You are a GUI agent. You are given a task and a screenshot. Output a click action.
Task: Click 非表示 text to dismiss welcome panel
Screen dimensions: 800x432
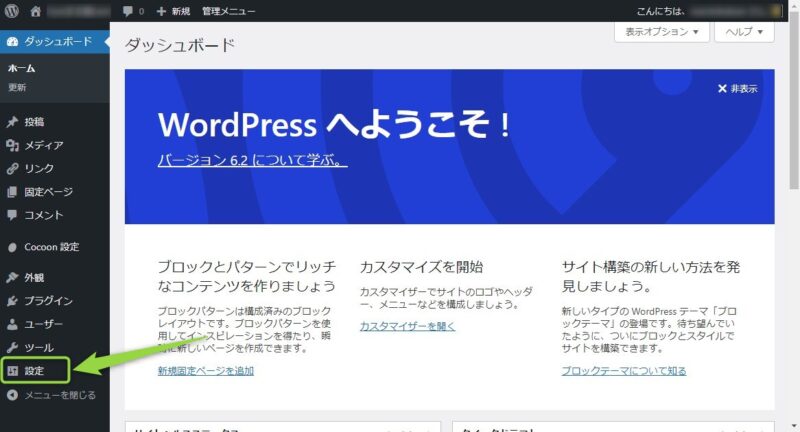tap(744, 89)
